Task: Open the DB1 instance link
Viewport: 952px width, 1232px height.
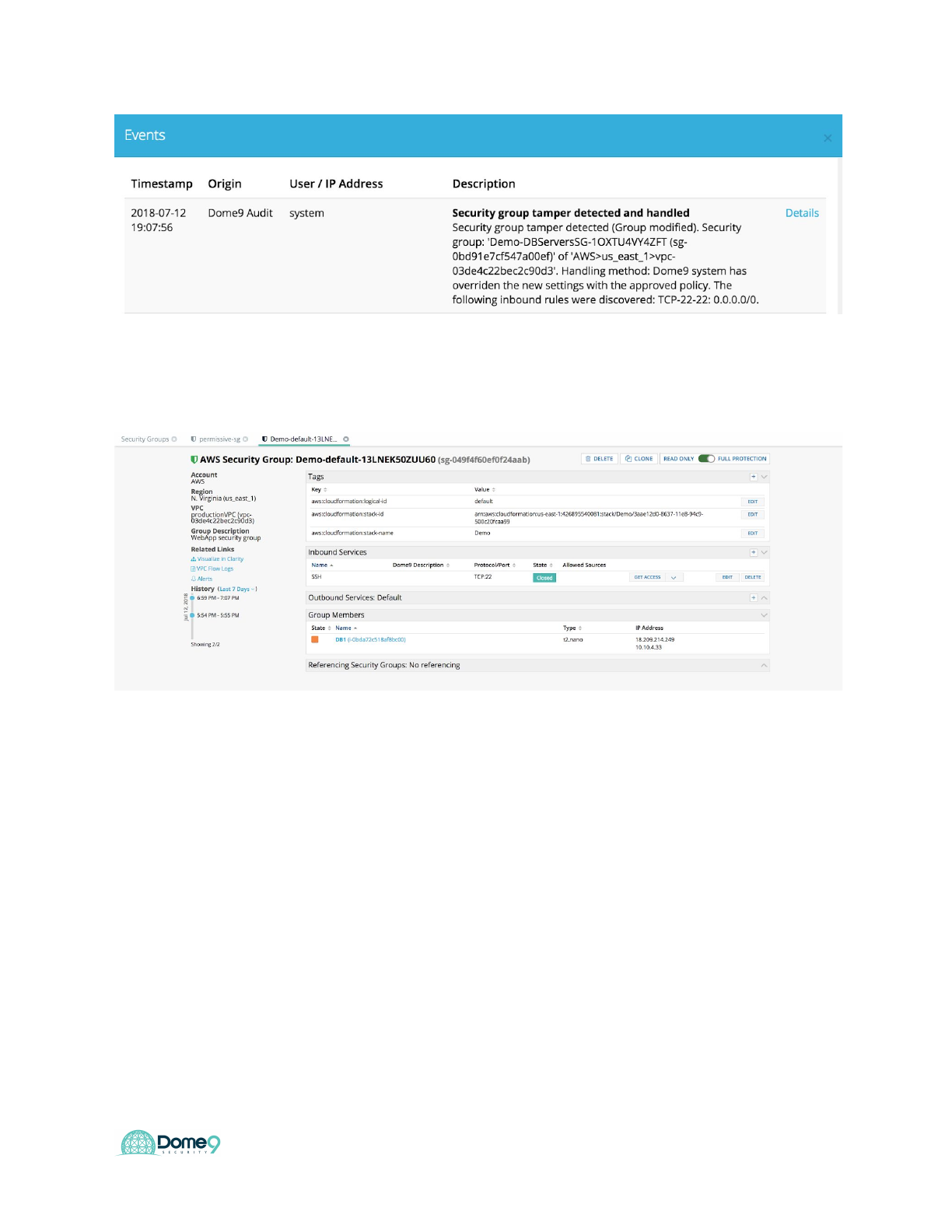Action: [370, 640]
